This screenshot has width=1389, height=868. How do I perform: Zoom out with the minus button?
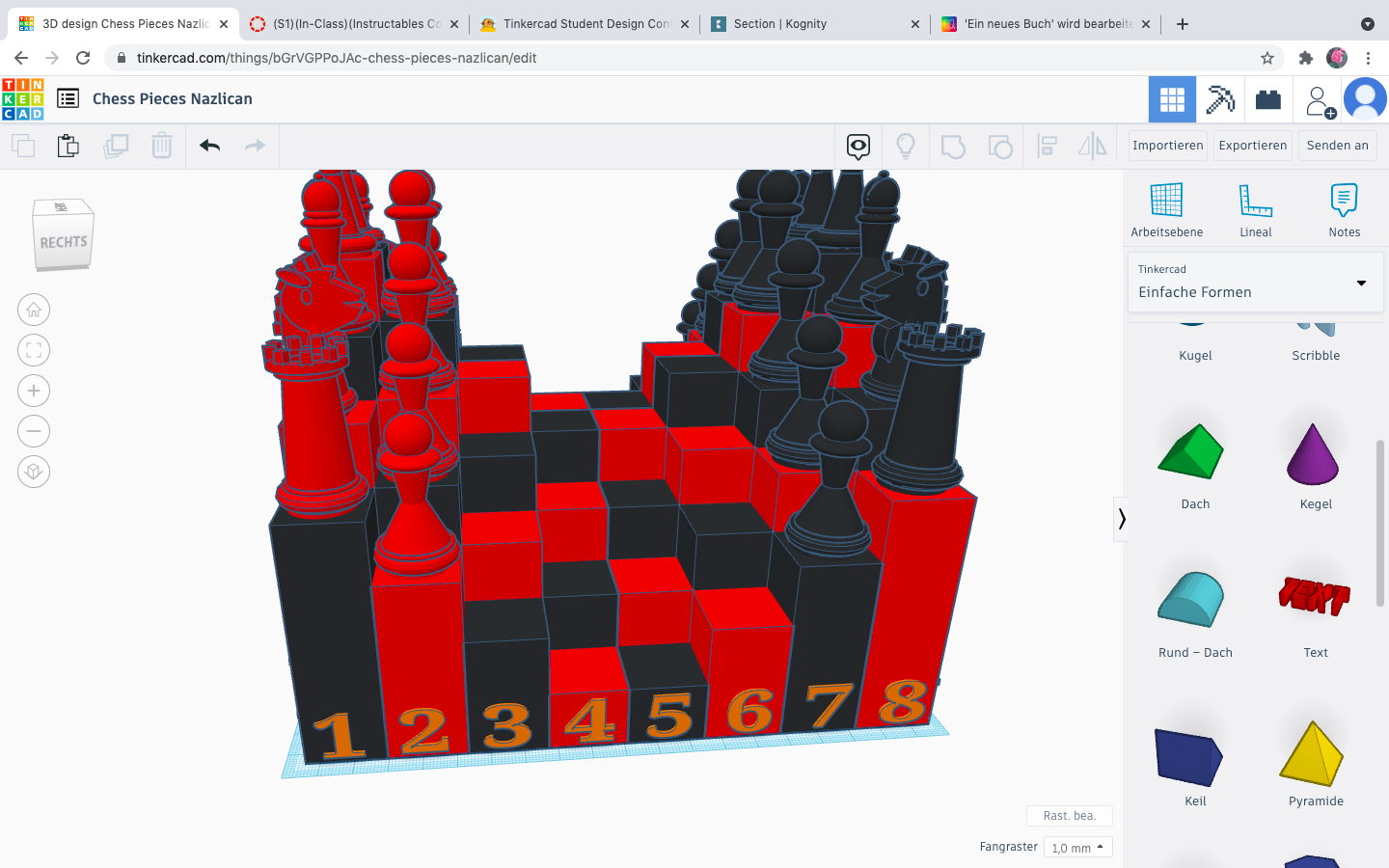click(x=34, y=431)
